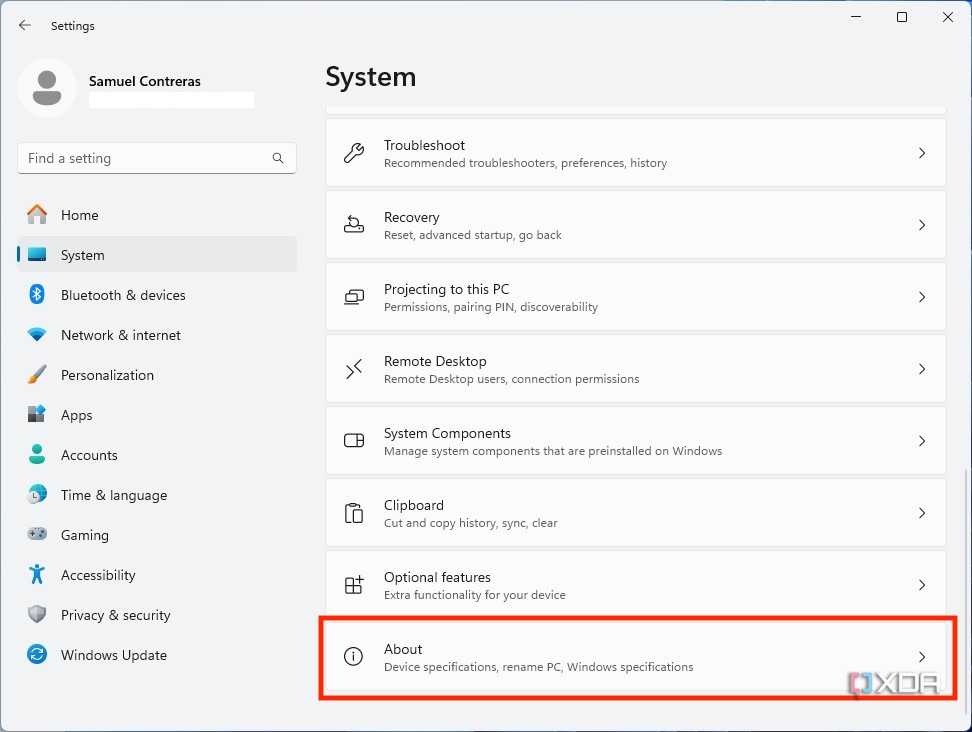Select the Accessibility label
The width and height of the screenshot is (972, 732).
98,575
